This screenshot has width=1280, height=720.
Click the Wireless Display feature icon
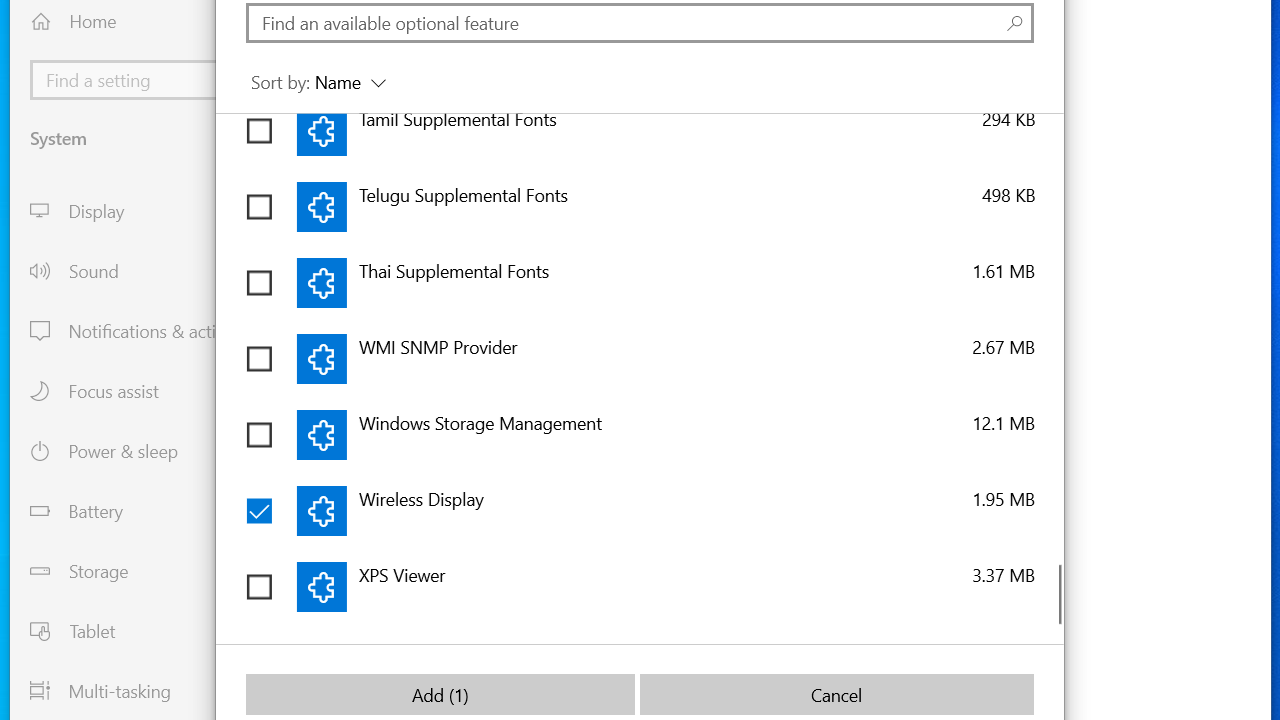[x=322, y=511]
